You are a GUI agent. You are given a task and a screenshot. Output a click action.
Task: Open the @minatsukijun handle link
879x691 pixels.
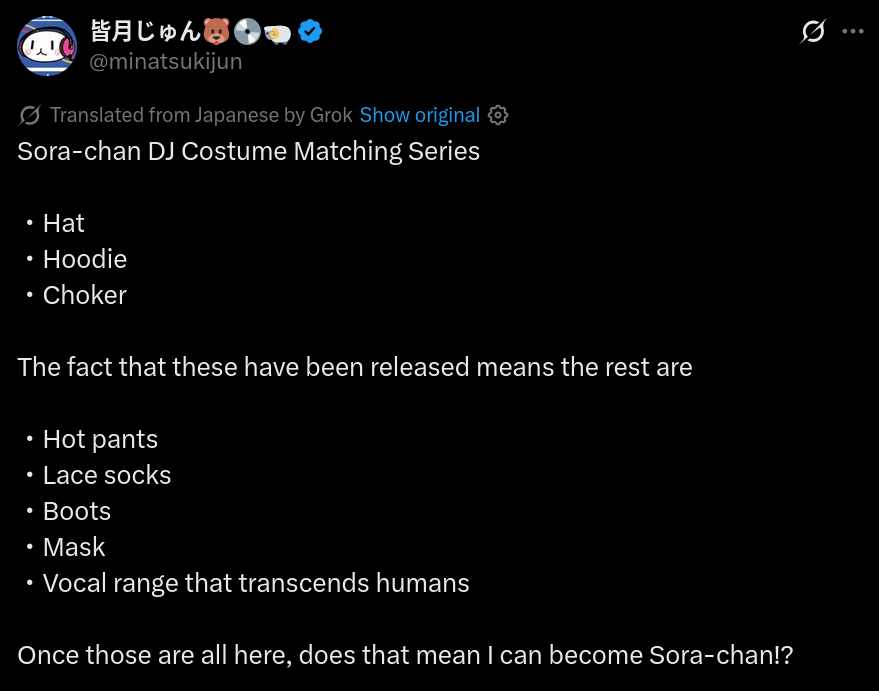tap(166, 61)
